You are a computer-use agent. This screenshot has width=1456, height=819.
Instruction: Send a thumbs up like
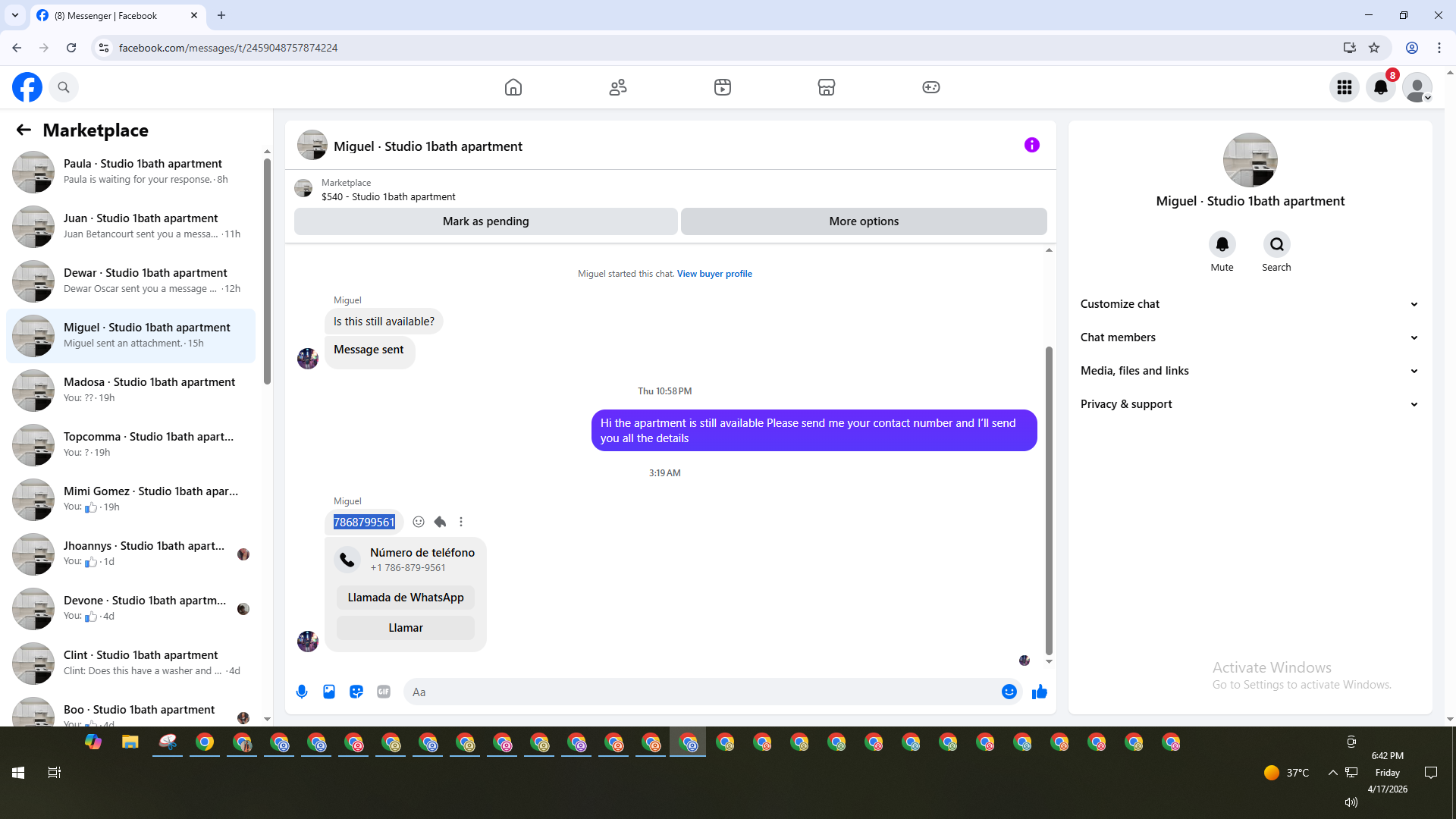[1040, 692]
